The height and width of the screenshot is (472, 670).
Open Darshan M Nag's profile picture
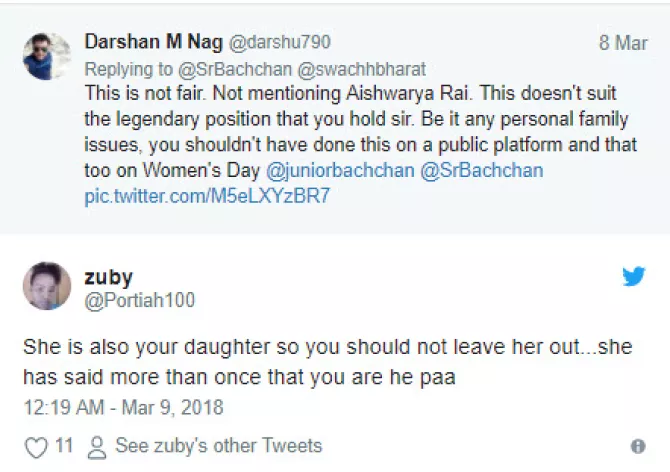tap(46, 56)
